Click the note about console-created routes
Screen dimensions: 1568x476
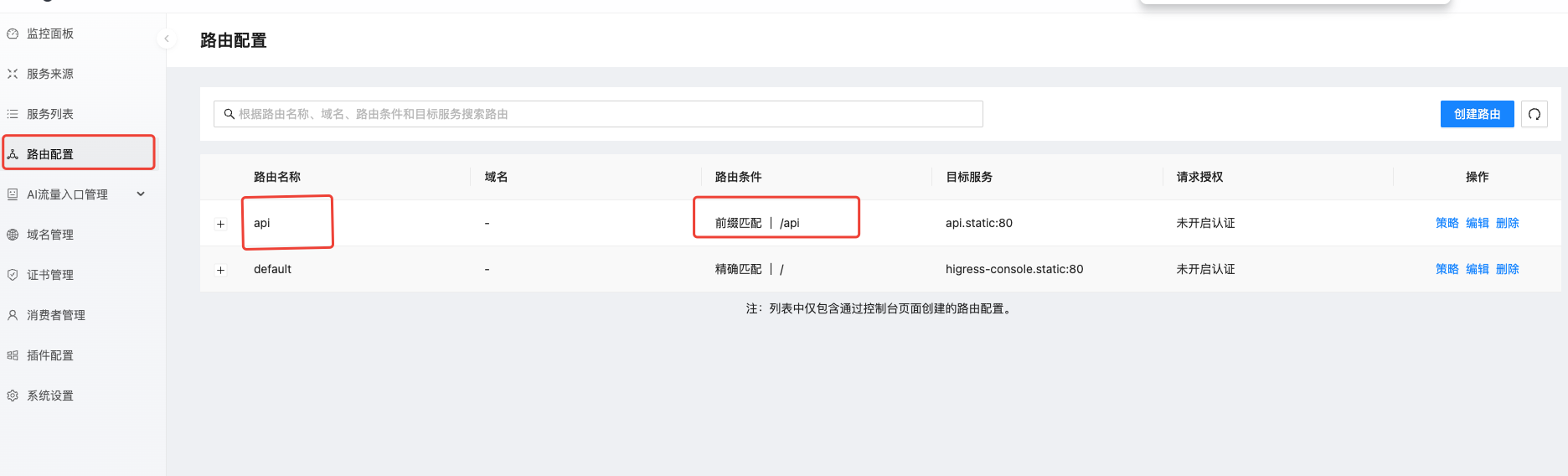pos(880,308)
